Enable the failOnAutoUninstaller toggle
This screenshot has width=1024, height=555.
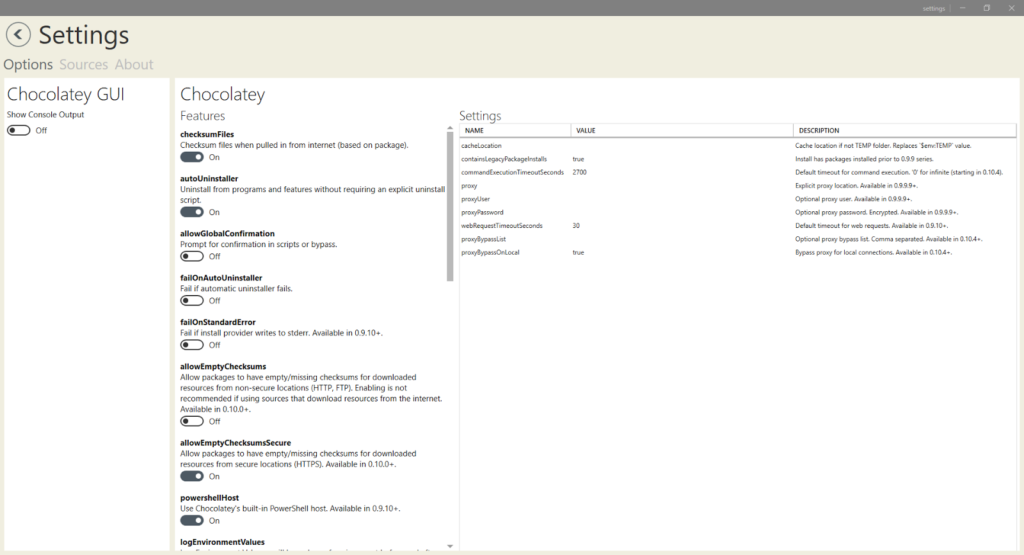pyautogui.click(x=192, y=301)
